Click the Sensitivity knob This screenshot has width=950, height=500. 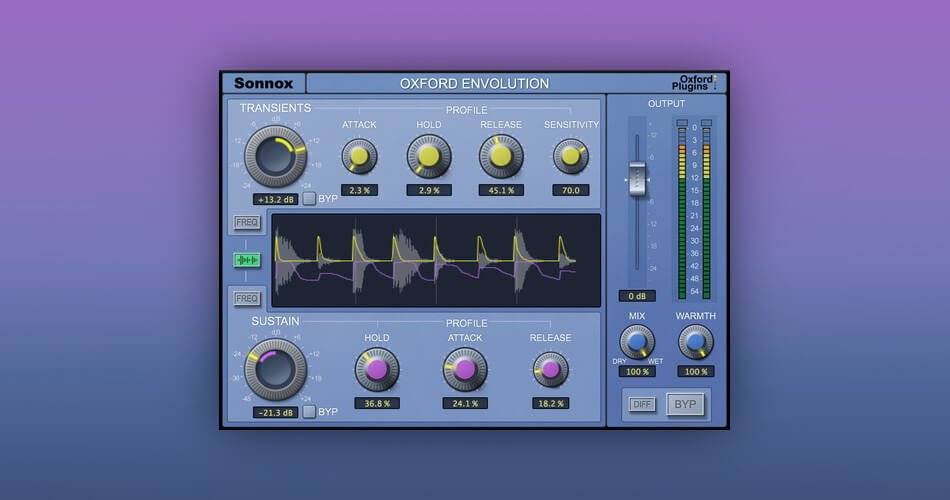pyautogui.click(x=571, y=156)
